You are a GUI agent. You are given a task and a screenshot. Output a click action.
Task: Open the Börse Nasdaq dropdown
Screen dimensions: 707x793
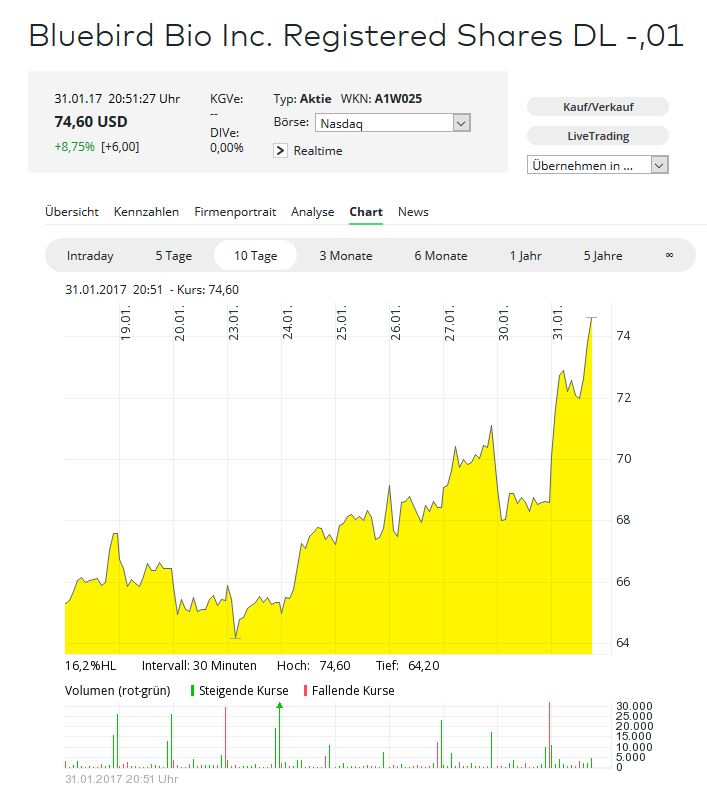(392, 123)
